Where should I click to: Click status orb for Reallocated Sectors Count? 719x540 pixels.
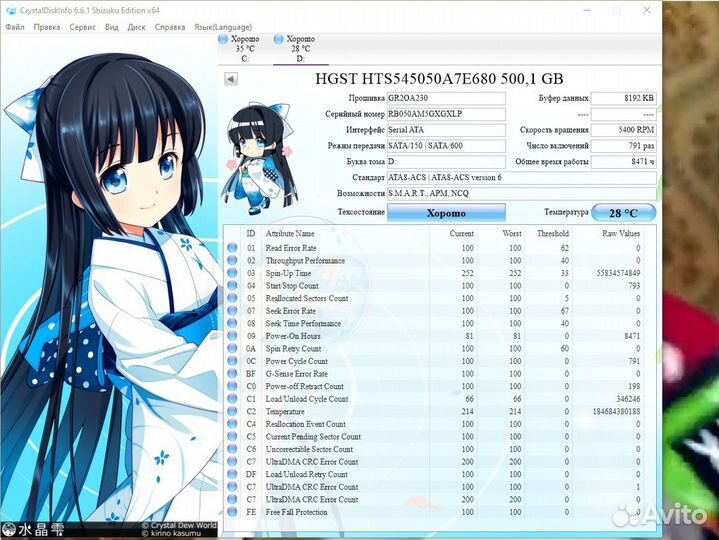(232, 298)
